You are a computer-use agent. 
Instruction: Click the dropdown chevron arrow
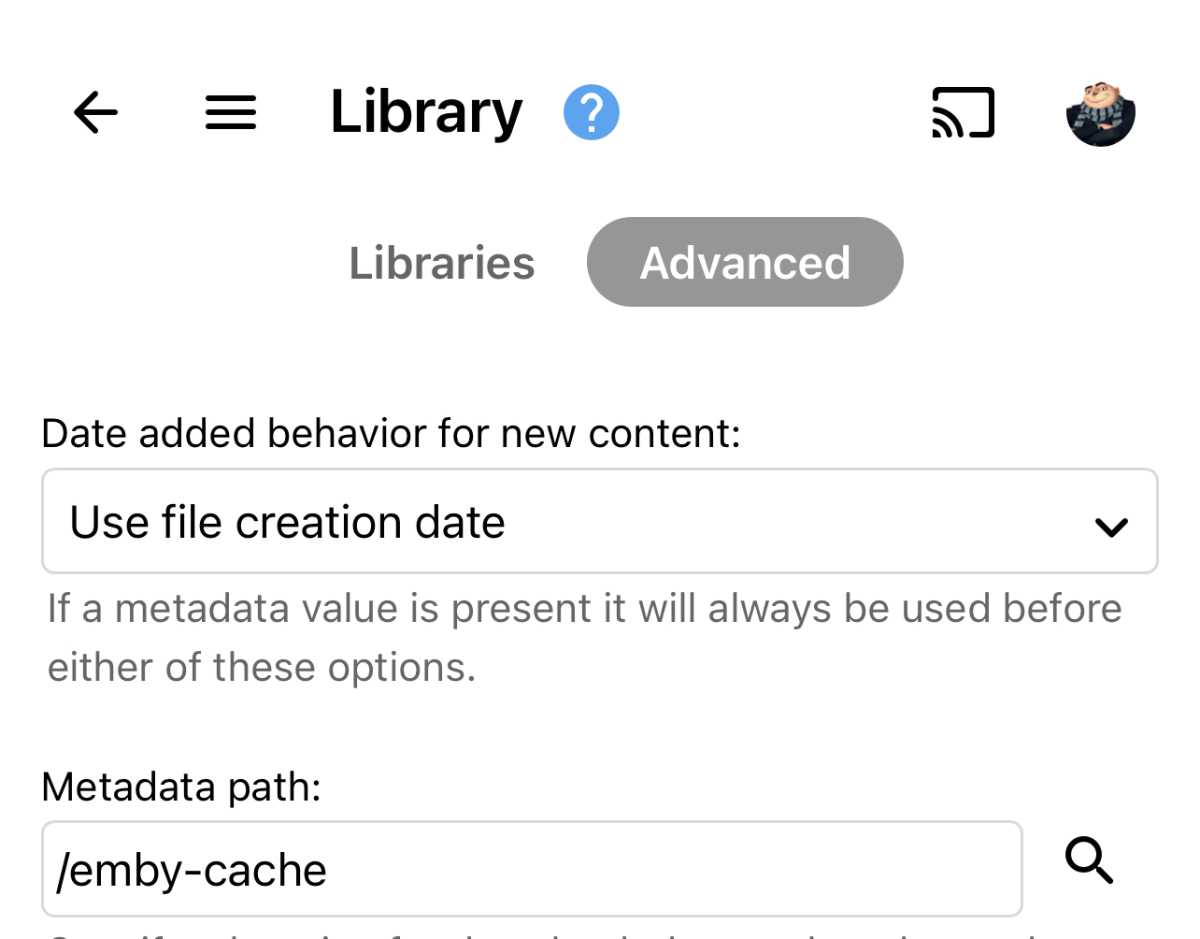pos(1111,526)
